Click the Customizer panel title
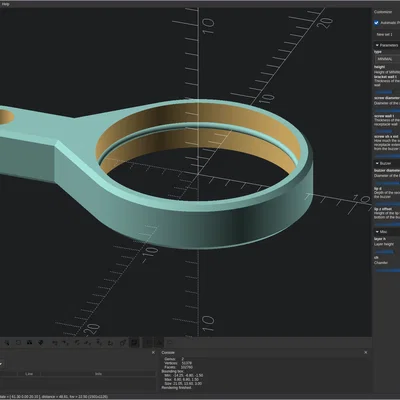Viewport: 400px width, 400px height. [383, 12]
